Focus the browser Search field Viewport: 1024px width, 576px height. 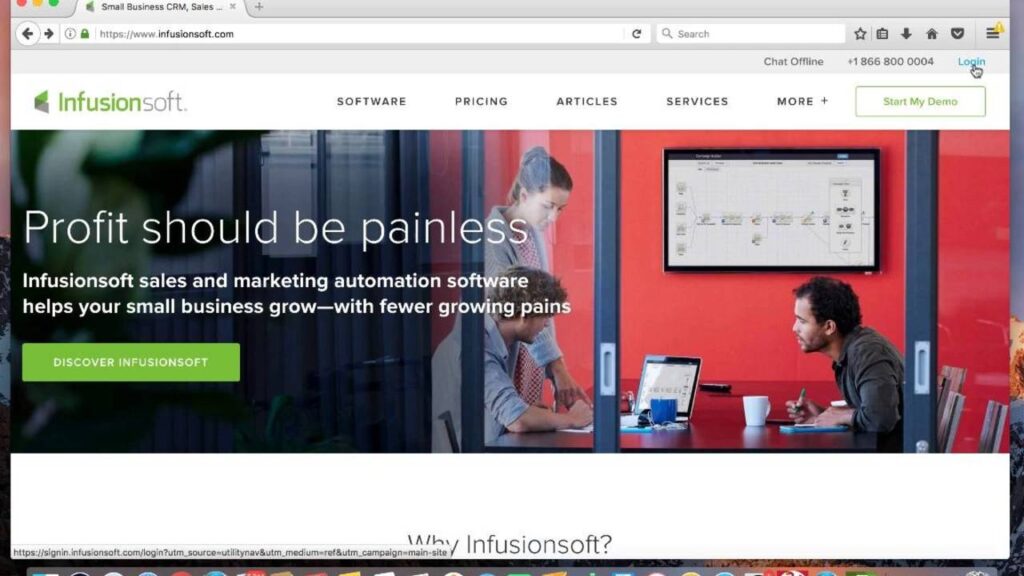751,34
